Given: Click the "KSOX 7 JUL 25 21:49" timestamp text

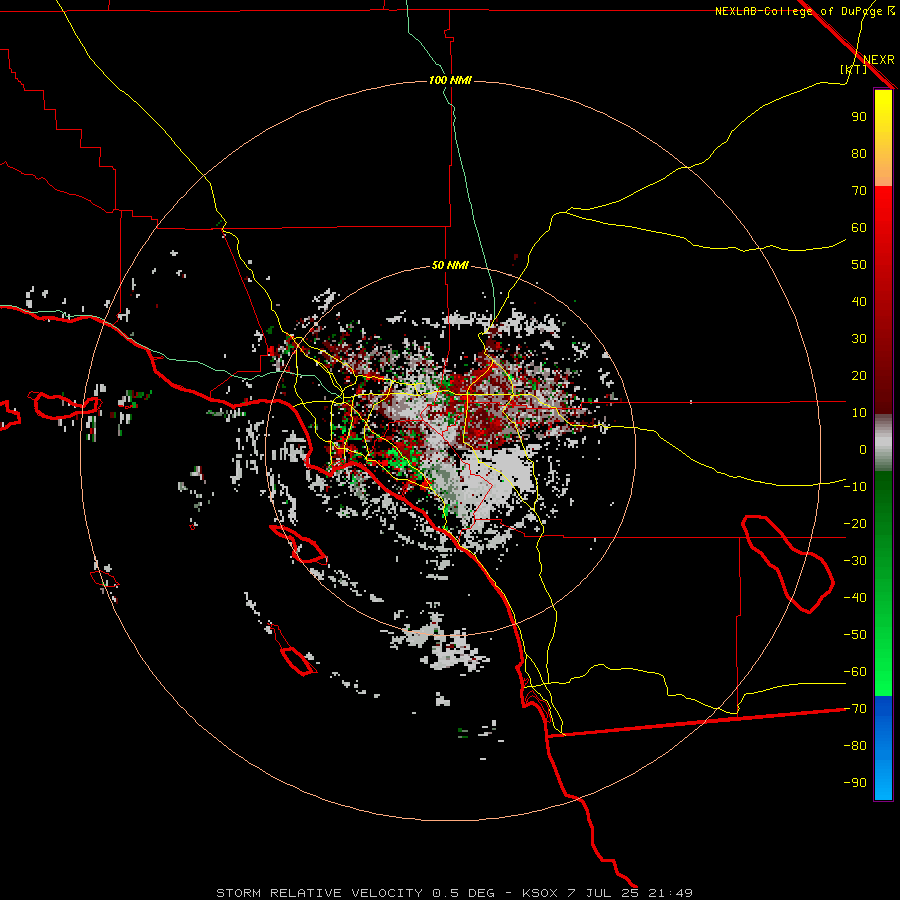Looking at the screenshot, I should pos(607,893).
